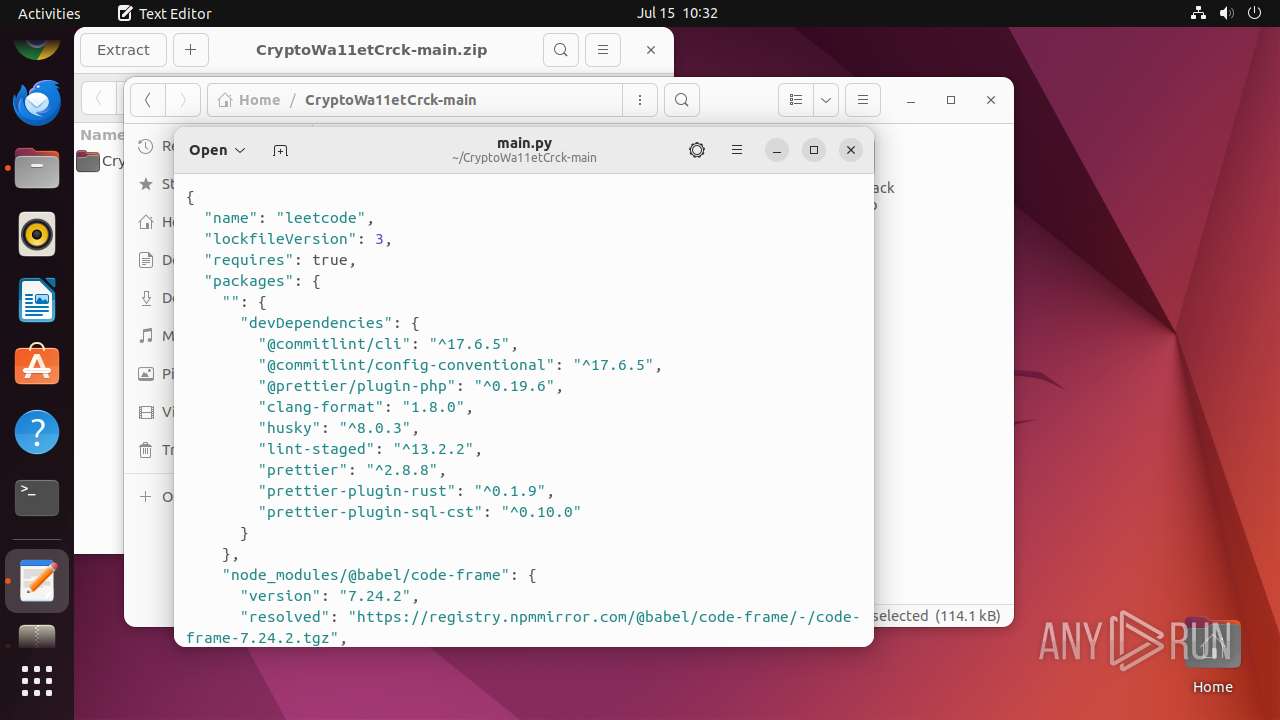
Task: Open Activities overview
Action: 49,13
